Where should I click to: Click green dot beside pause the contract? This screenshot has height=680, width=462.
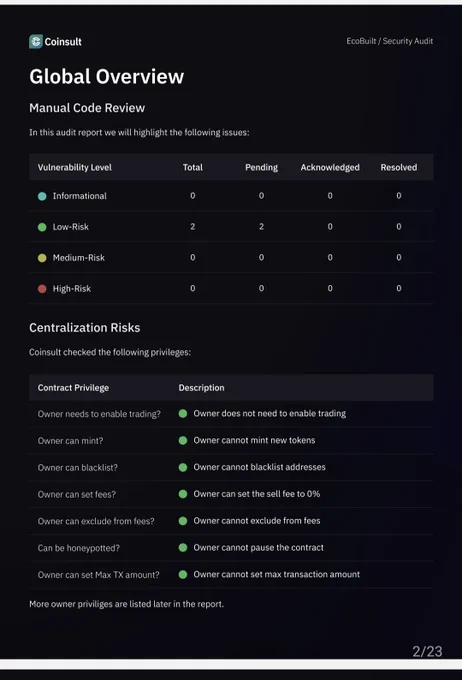coord(183,548)
